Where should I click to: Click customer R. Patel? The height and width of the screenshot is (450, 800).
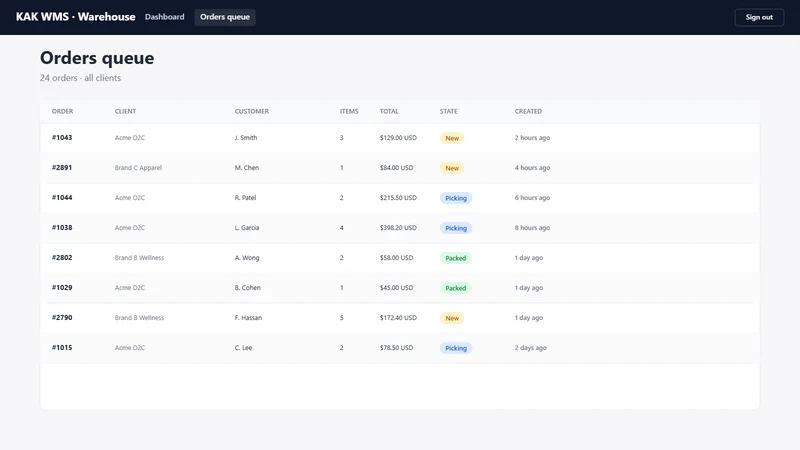(245, 198)
